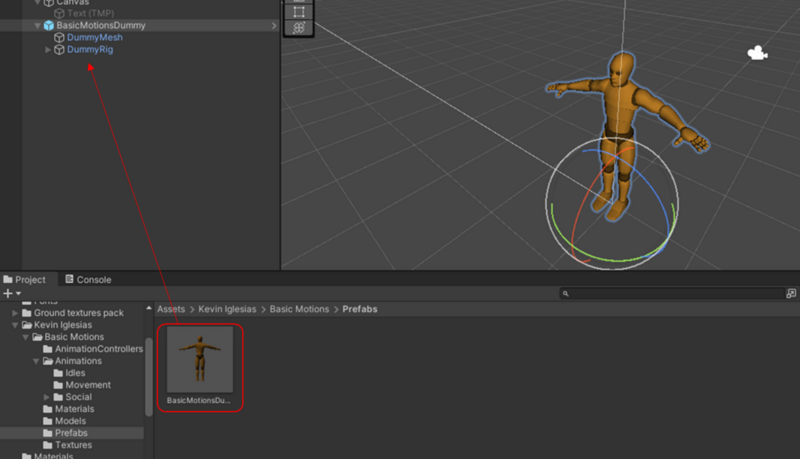Open search-by-type filter icon in Project panel

791,293
